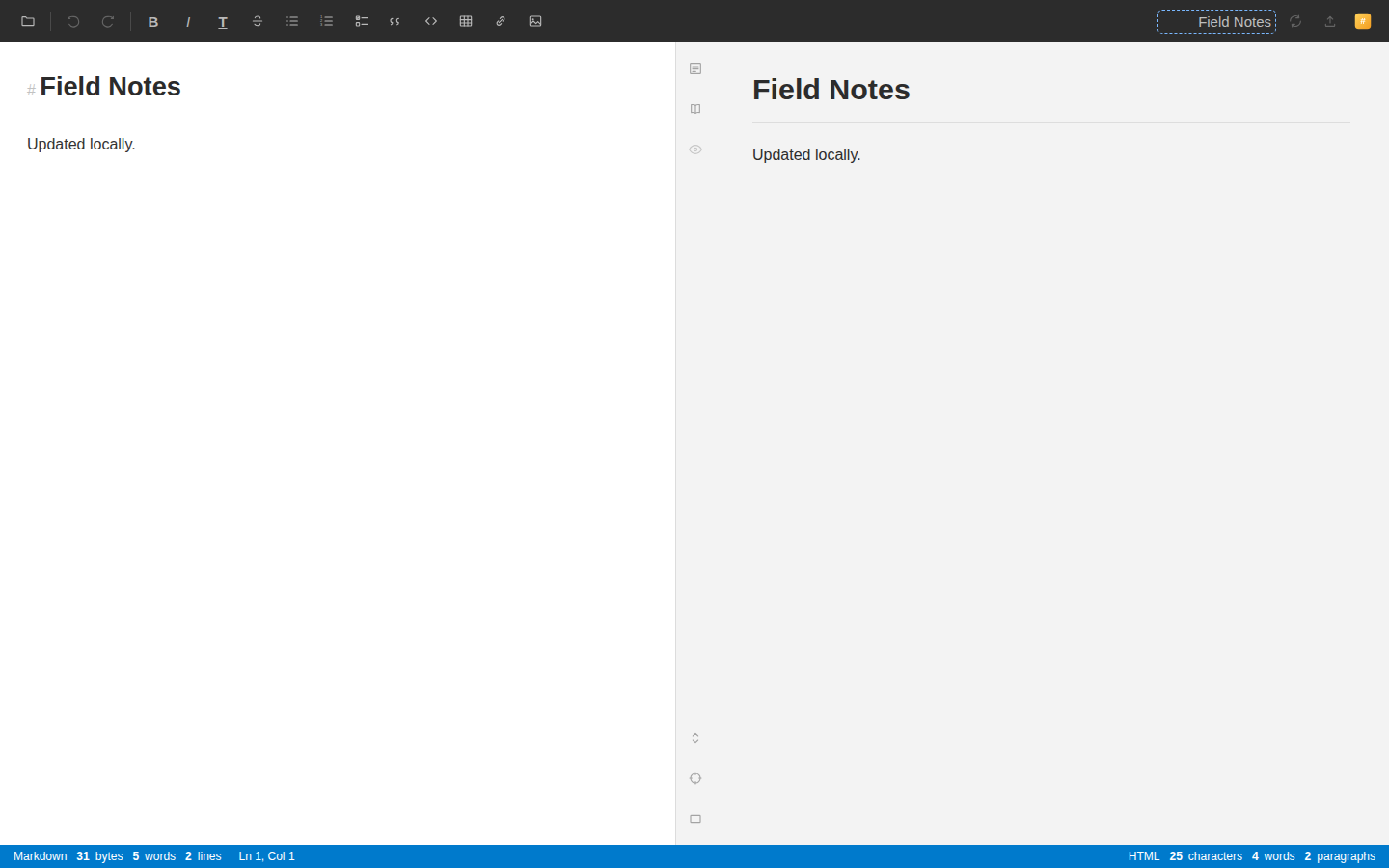Click the Markdown label in status bar
This screenshot has height=868, width=1389.
(x=41, y=856)
